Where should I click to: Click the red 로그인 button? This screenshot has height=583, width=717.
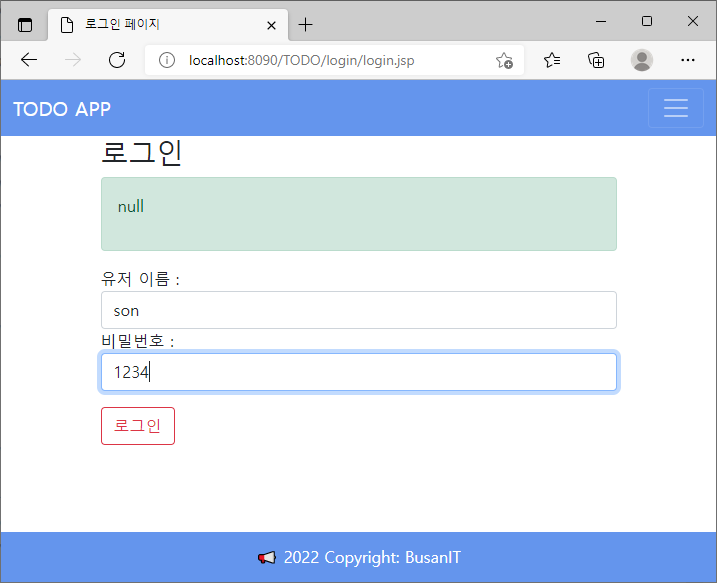pos(138,426)
